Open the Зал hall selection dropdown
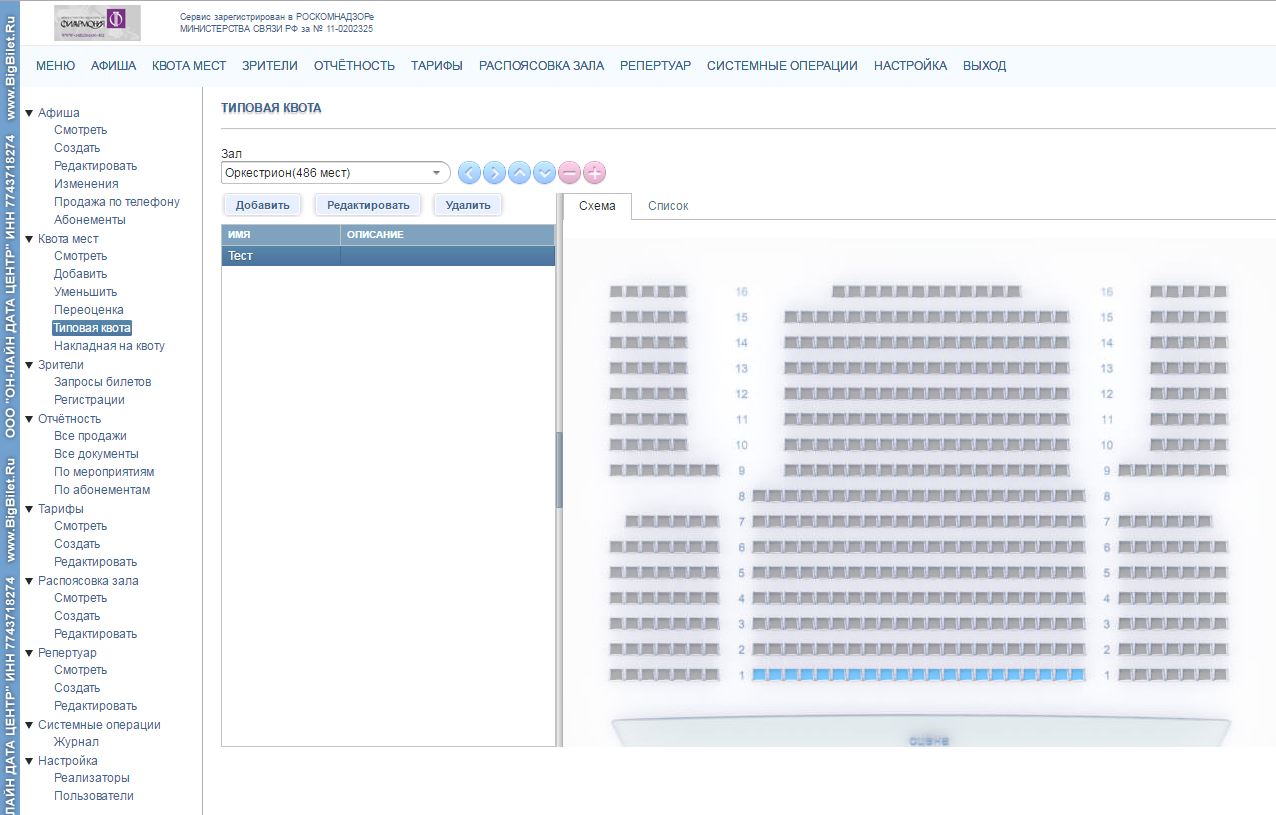This screenshot has width=1276, height=815. point(335,173)
